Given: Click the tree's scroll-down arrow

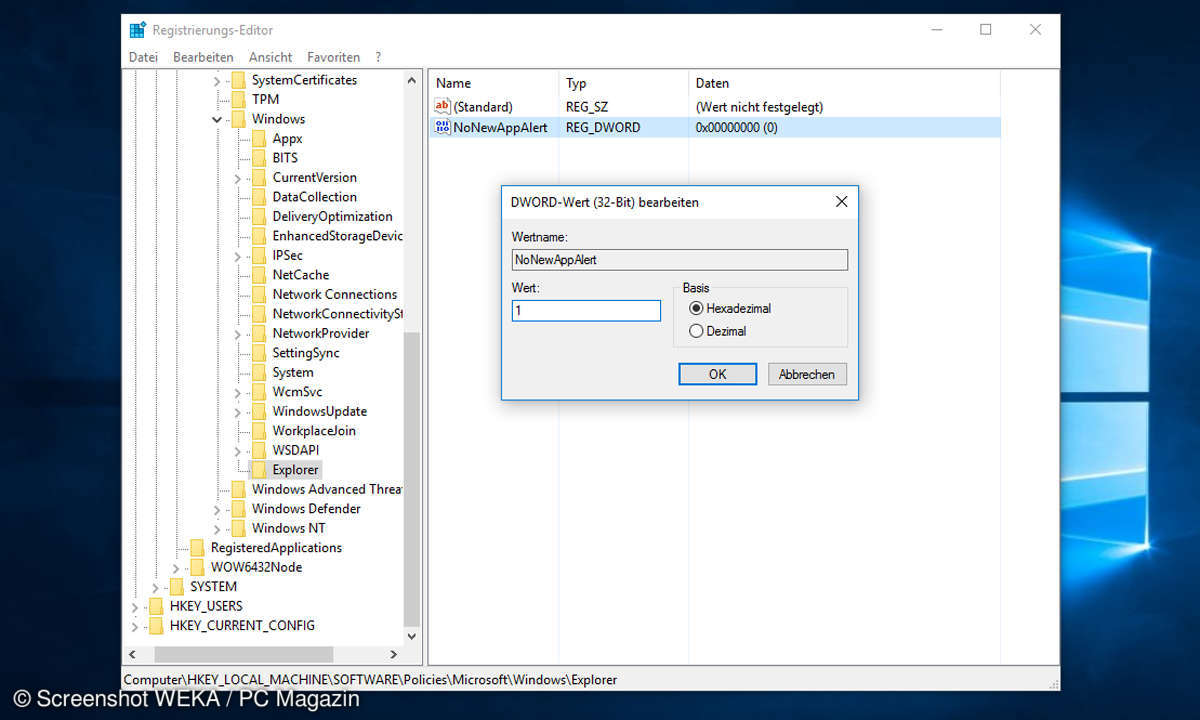Looking at the screenshot, I should coord(411,636).
